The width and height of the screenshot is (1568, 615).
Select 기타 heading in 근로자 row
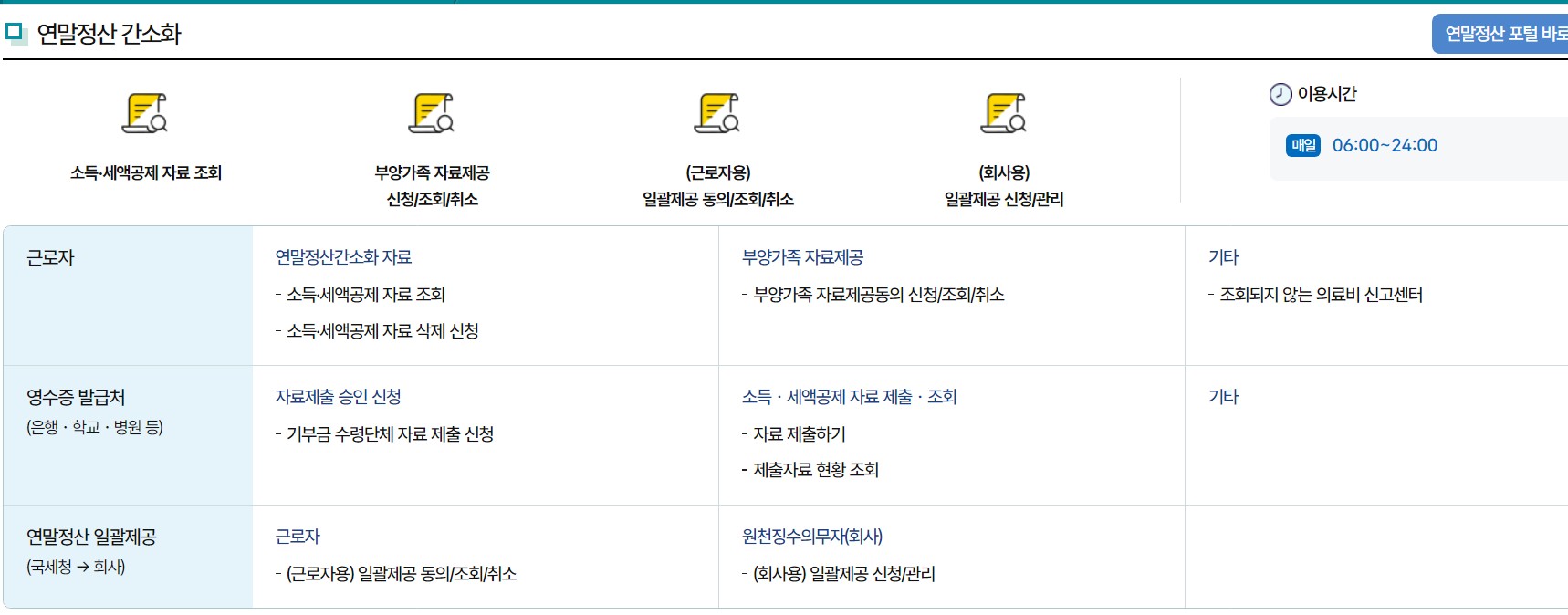click(1223, 257)
